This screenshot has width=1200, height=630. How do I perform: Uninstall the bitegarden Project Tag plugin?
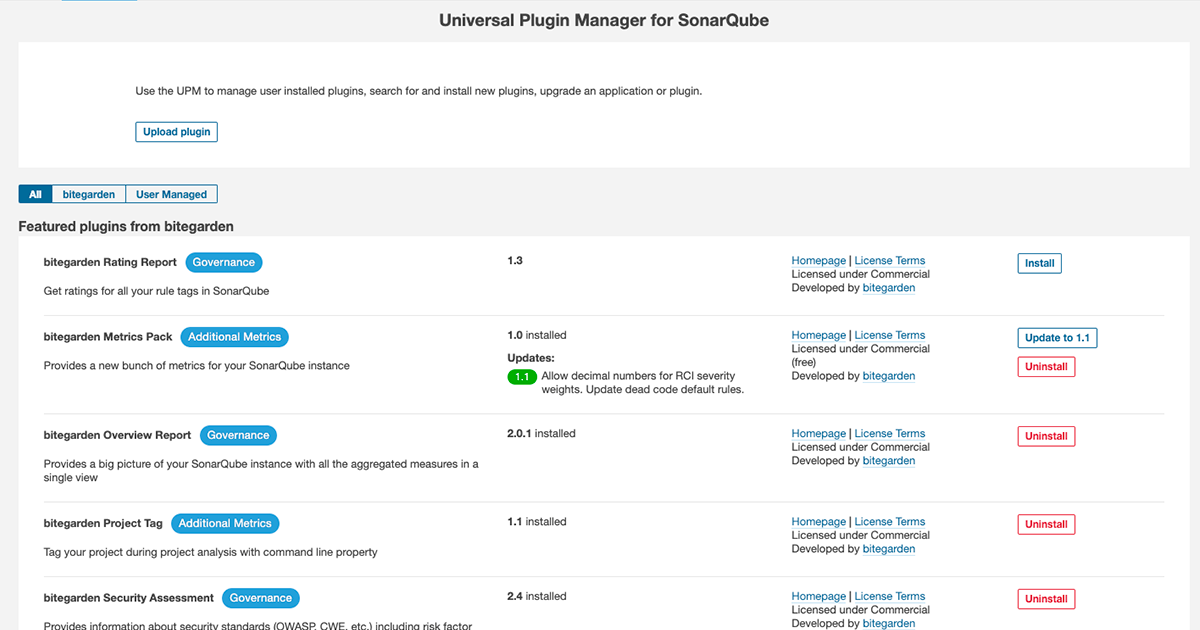point(1046,524)
